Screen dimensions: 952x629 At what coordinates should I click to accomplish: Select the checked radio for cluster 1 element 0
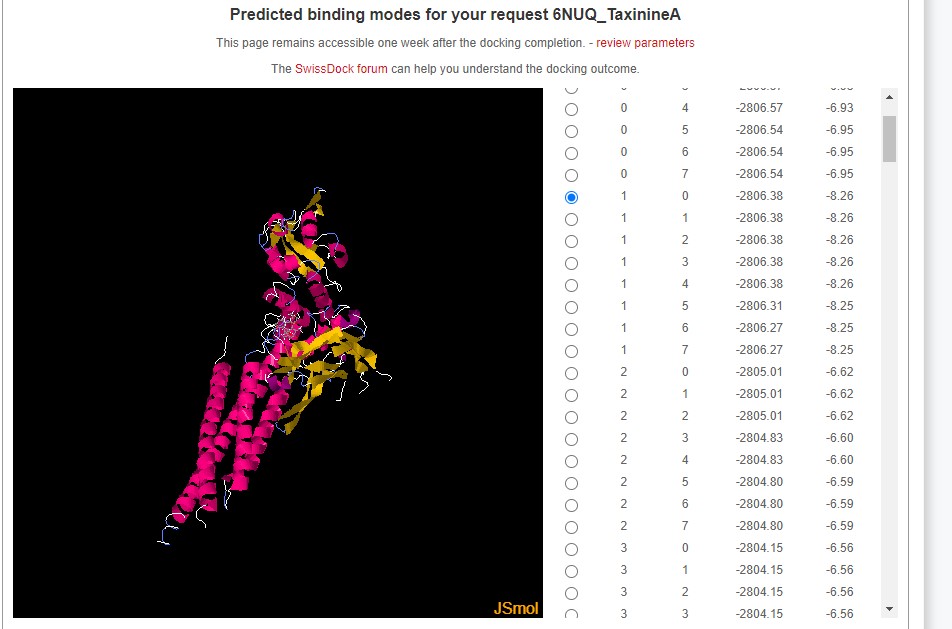(571, 197)
